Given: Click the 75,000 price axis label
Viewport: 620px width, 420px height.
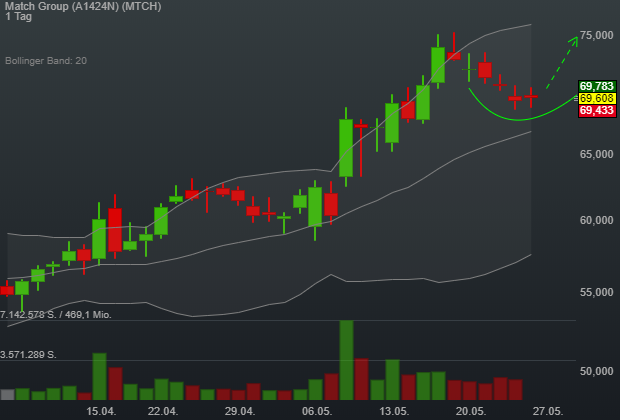Looking at the screenshot, I should [597, 35].
